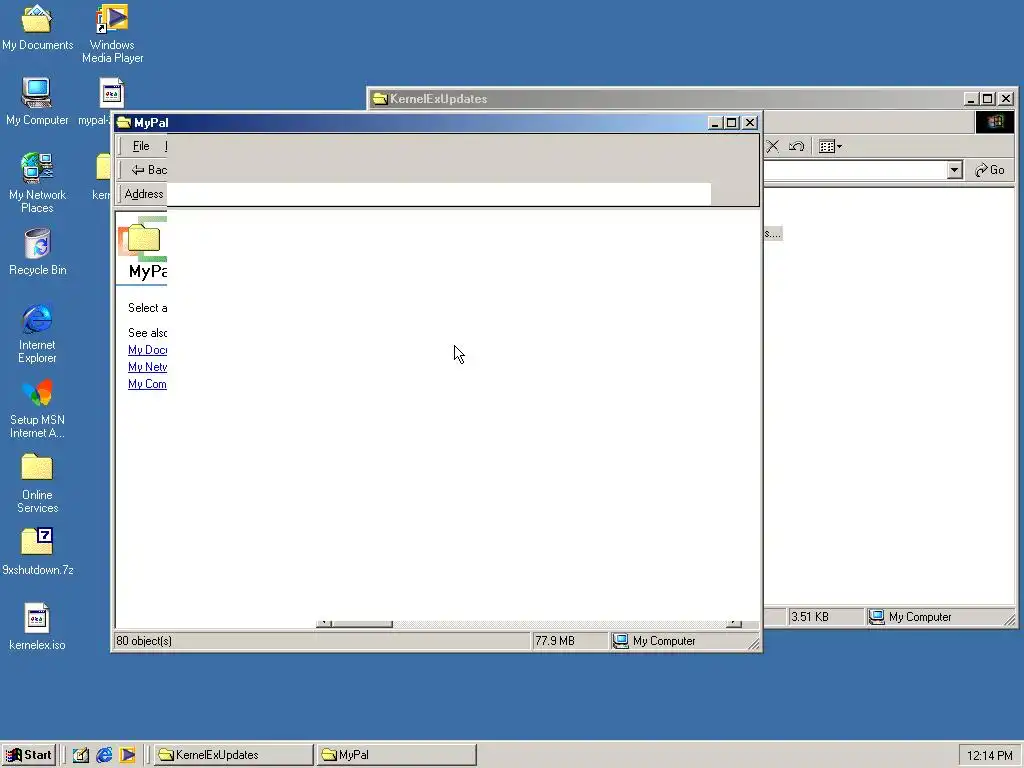Expand the address bar dropdown in KernelExUpdates

(x=954, y=170)
